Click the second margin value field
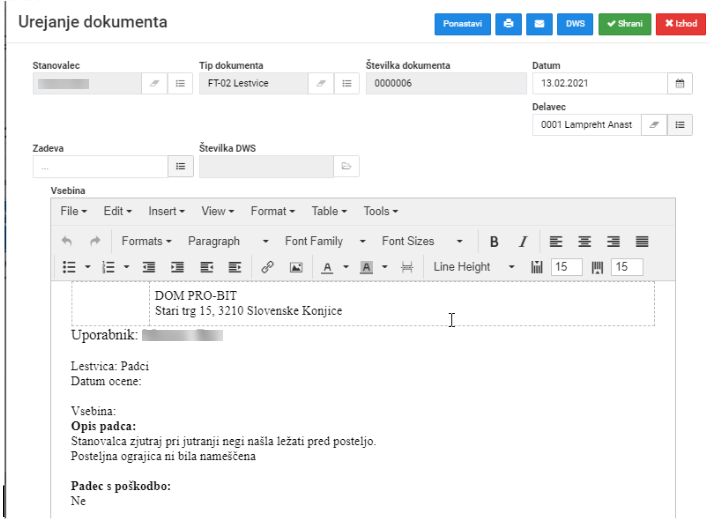The width and height of the screenshot is (708, 527). coord(627,267)
